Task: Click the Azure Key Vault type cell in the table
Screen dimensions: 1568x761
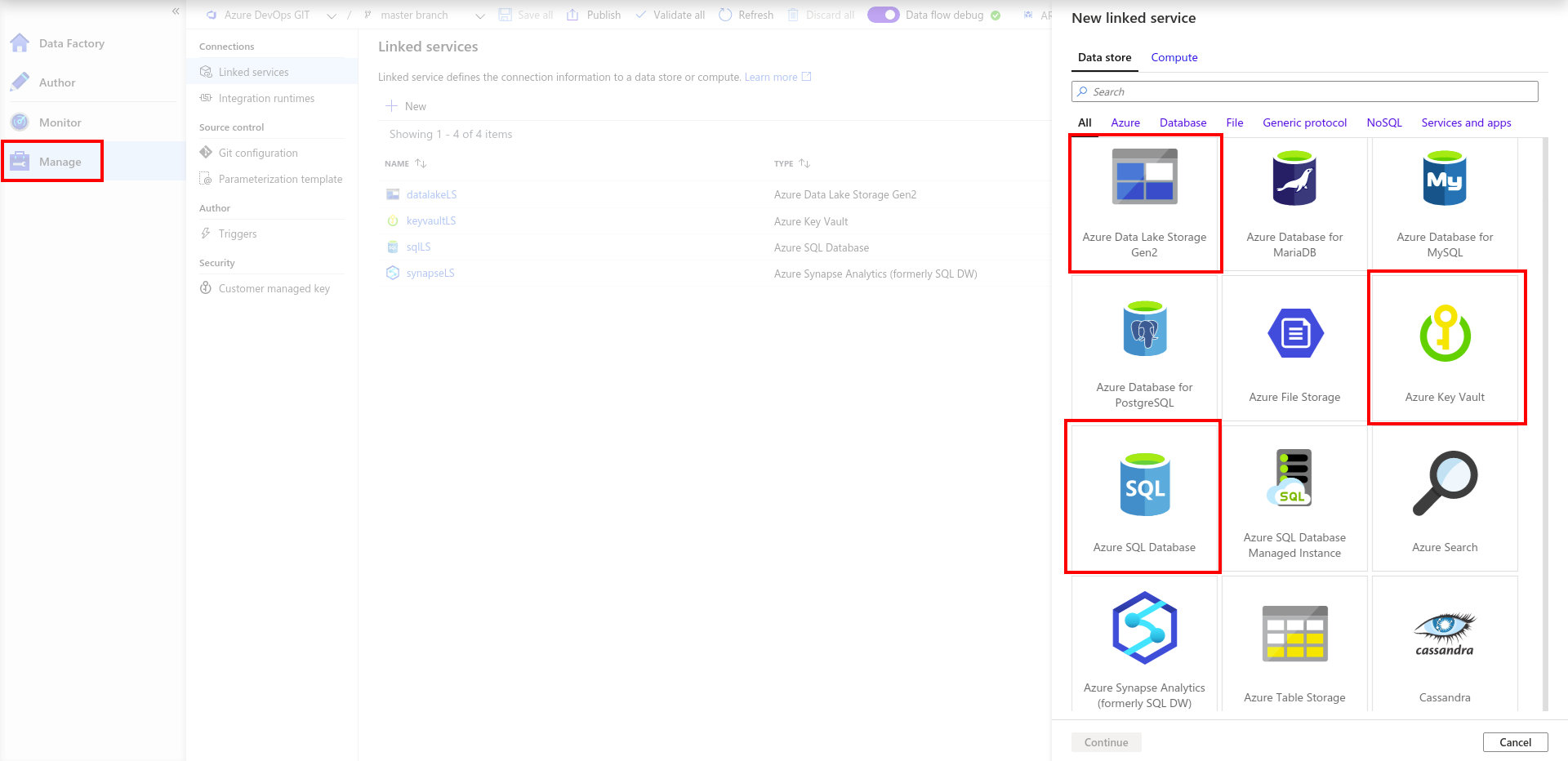Action: 811,221
